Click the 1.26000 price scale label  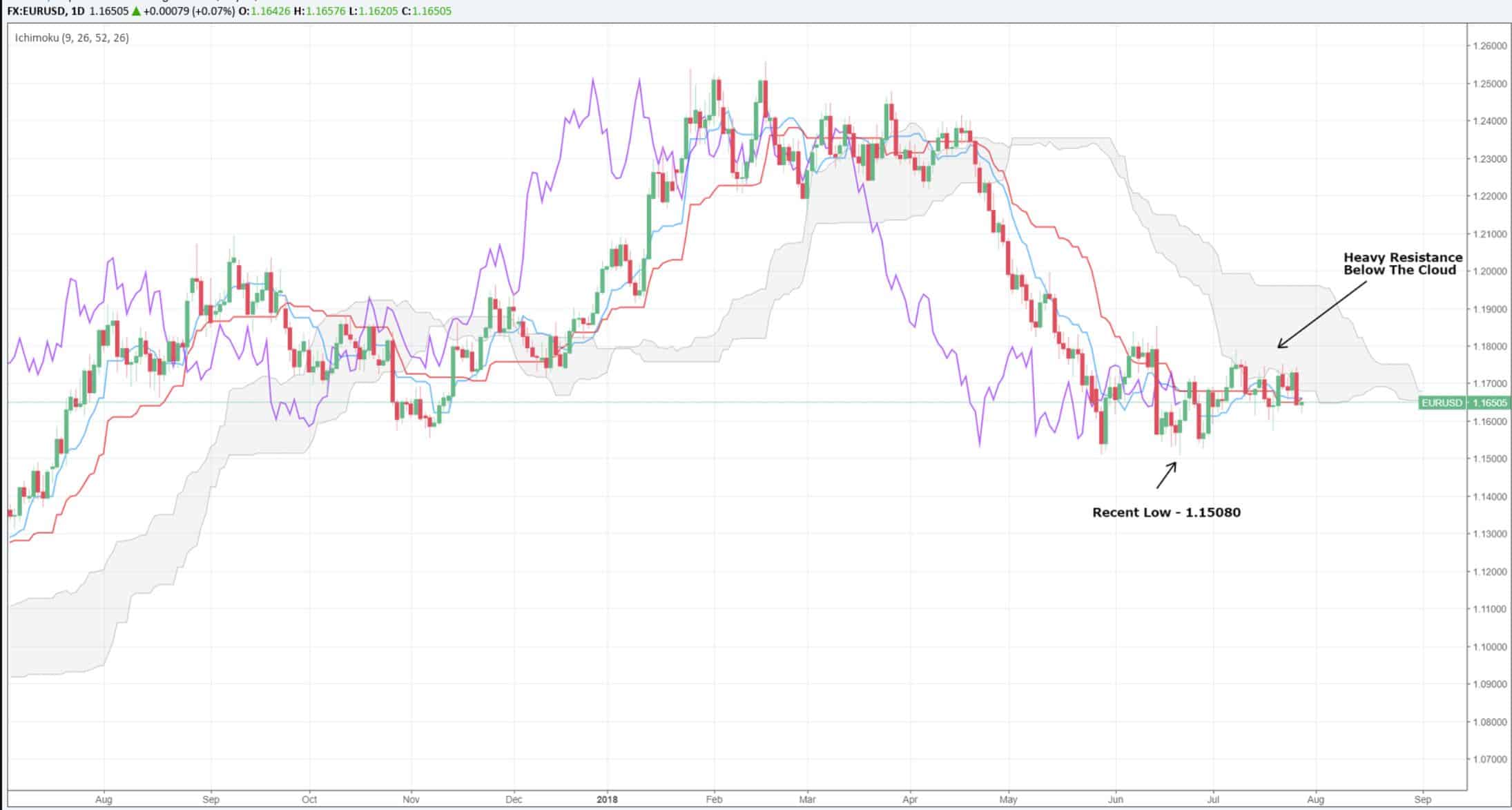[1489, 46]
